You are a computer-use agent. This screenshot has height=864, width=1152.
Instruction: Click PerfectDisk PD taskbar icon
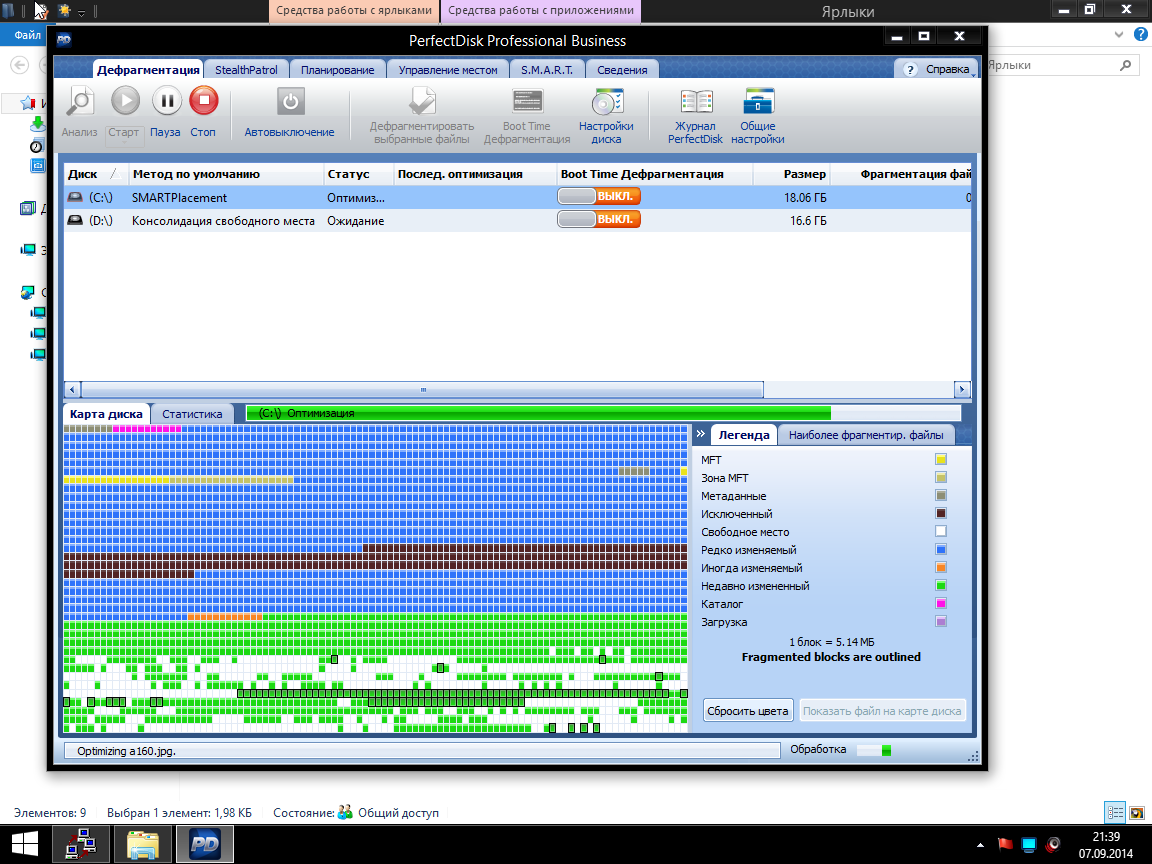pyautogui.click(x=205, y=844)
